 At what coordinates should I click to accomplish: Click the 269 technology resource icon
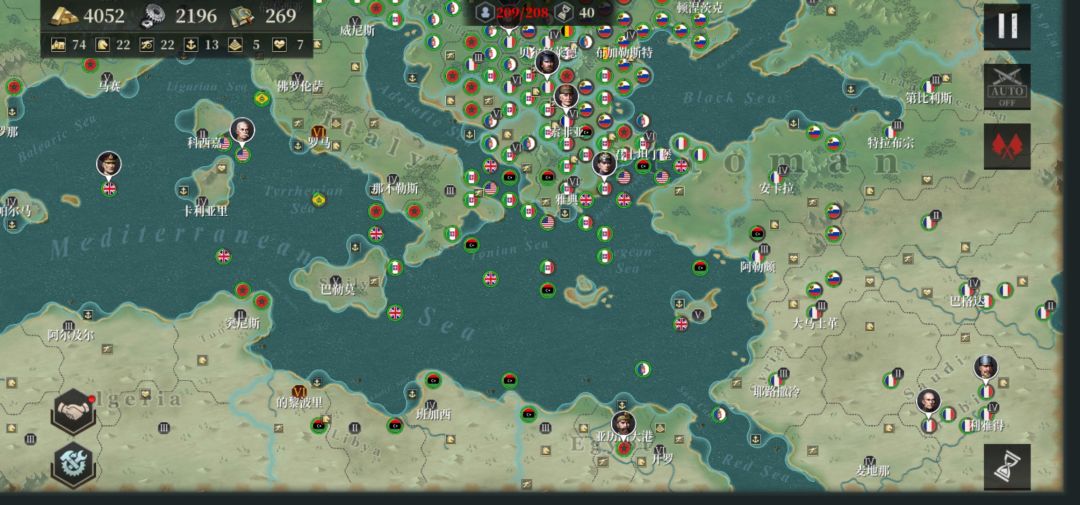[242, 16]
